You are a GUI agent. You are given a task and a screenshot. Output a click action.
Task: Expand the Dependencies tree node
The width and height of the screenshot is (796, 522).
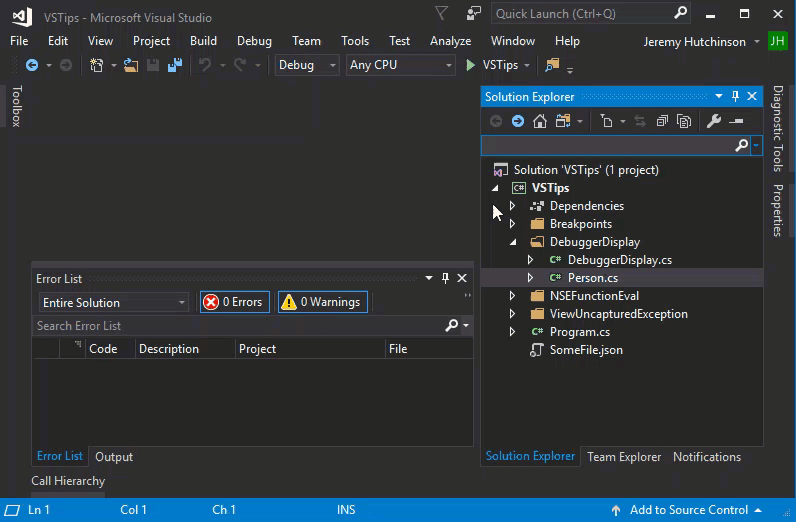click(513, 206)
